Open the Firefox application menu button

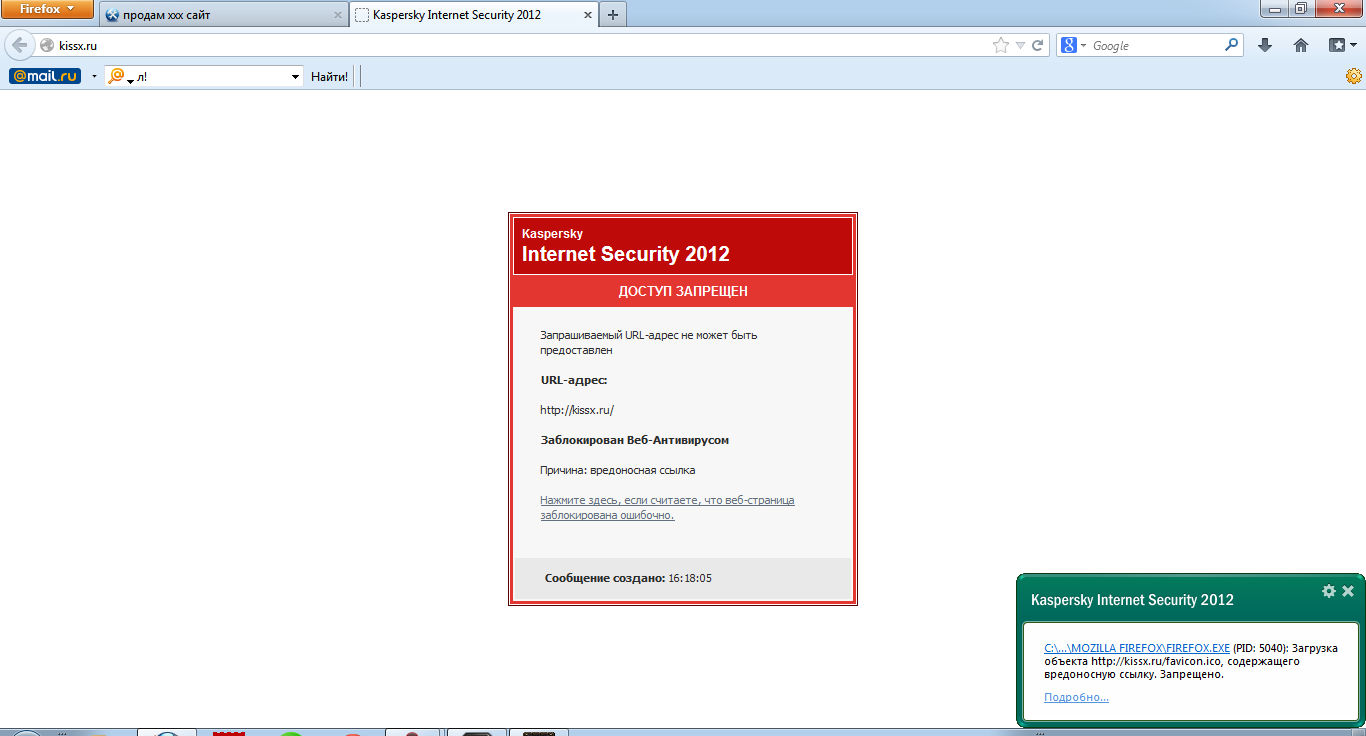[47, 9]
